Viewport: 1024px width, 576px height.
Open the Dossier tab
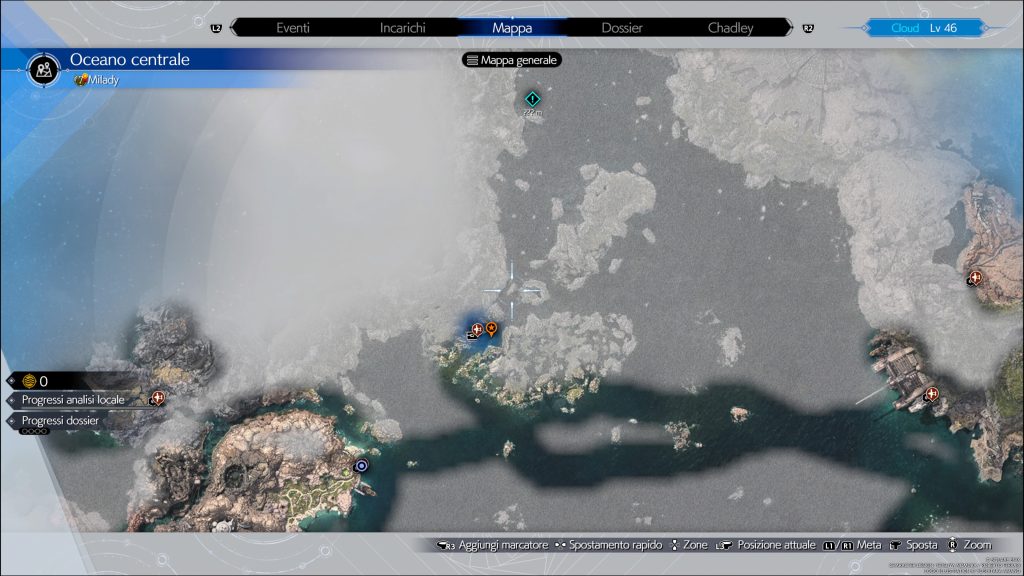621,28
